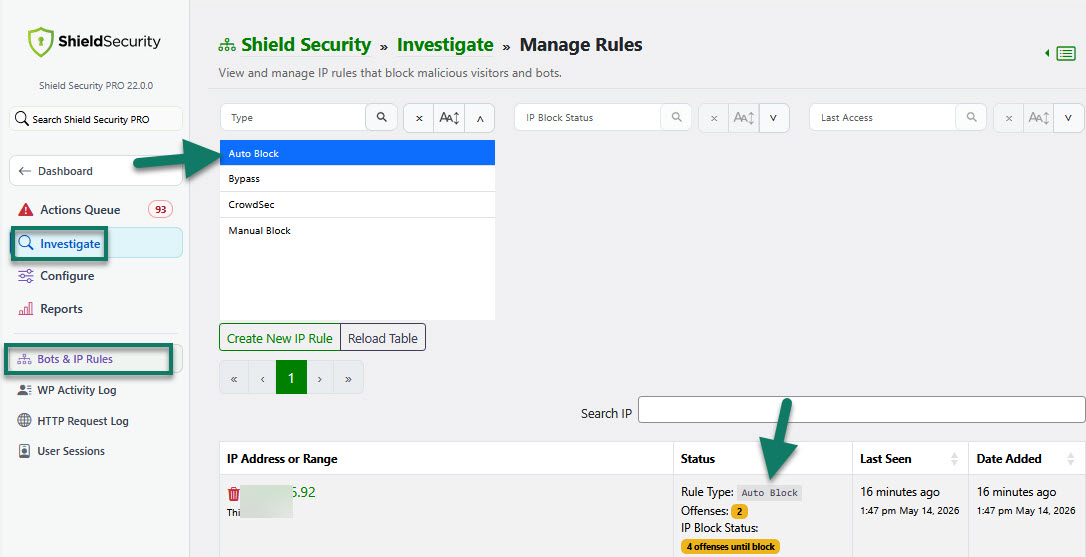Open the Configure section
Screen dimensions: 1086x557
66,276
